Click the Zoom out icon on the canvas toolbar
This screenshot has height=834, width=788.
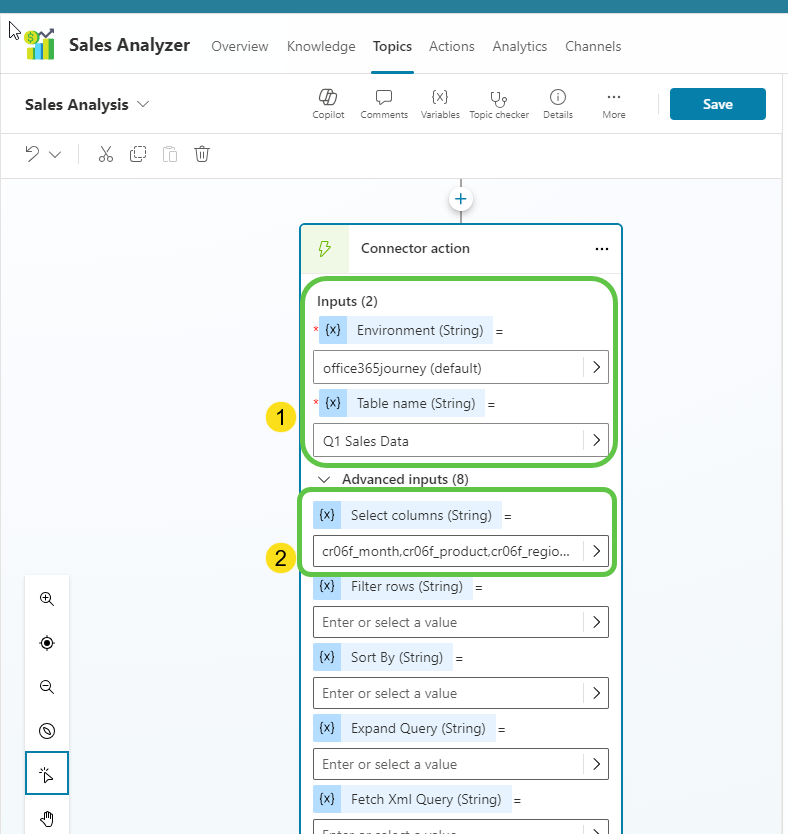pyautogui.click(x=46, y=687)
